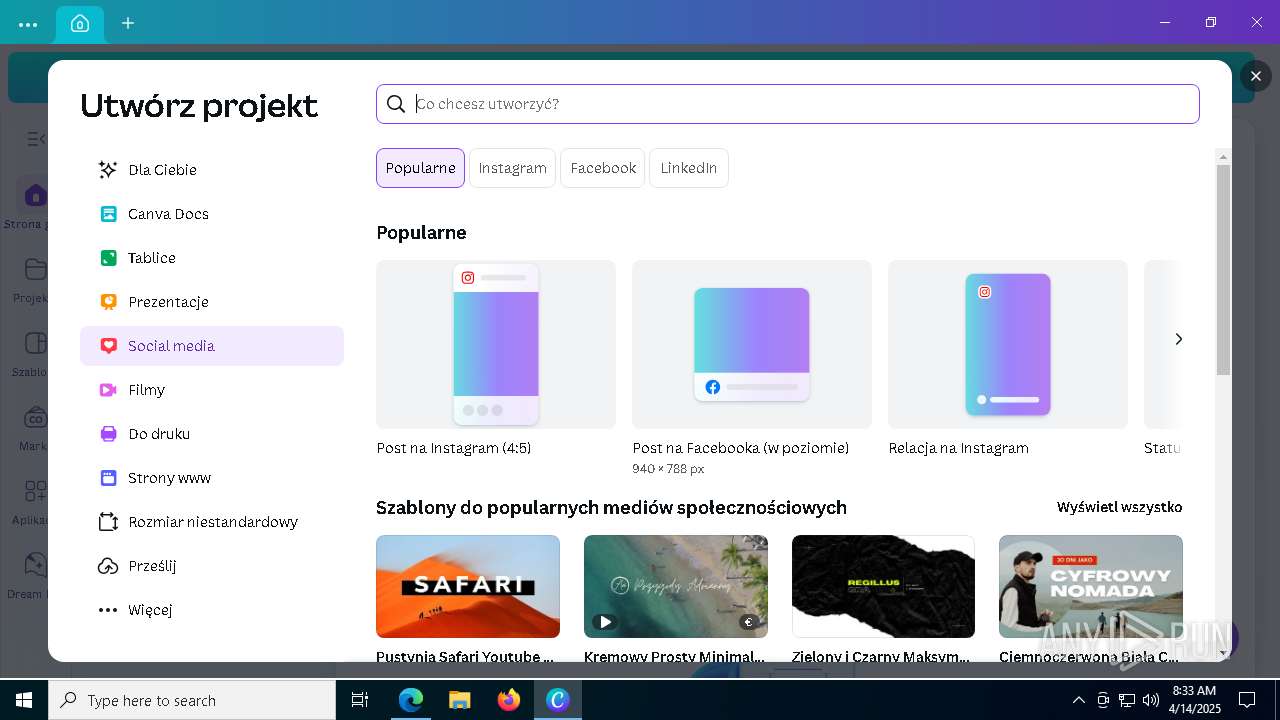1280x720 pixels.
Task: Open the Windows Start menu
Action: pyautogui.click(x=24, y=700)
